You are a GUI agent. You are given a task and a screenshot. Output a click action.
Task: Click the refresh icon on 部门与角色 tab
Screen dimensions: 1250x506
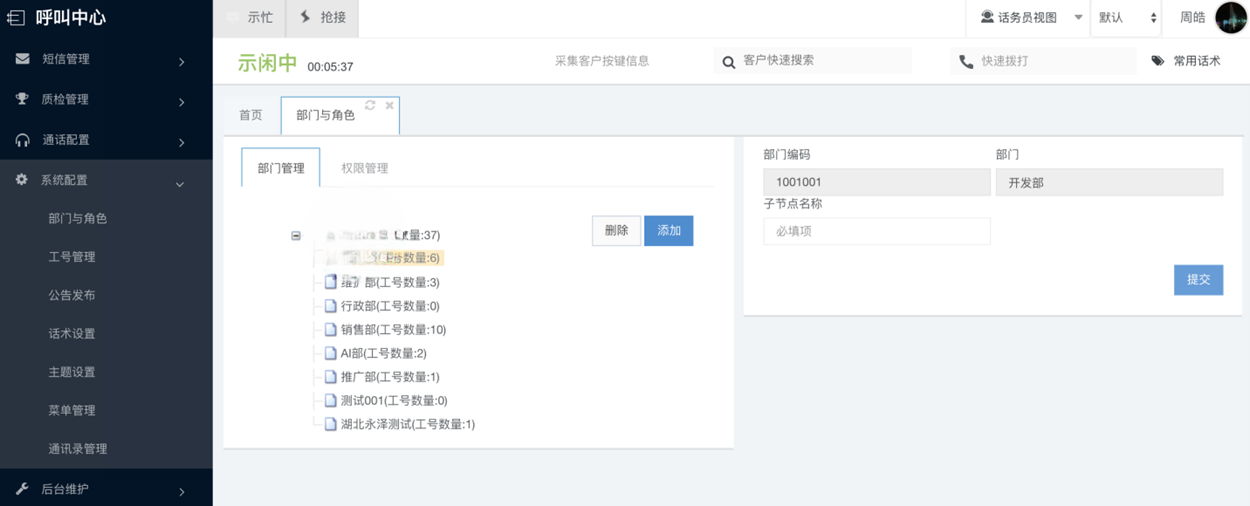[x=370, y=105]
